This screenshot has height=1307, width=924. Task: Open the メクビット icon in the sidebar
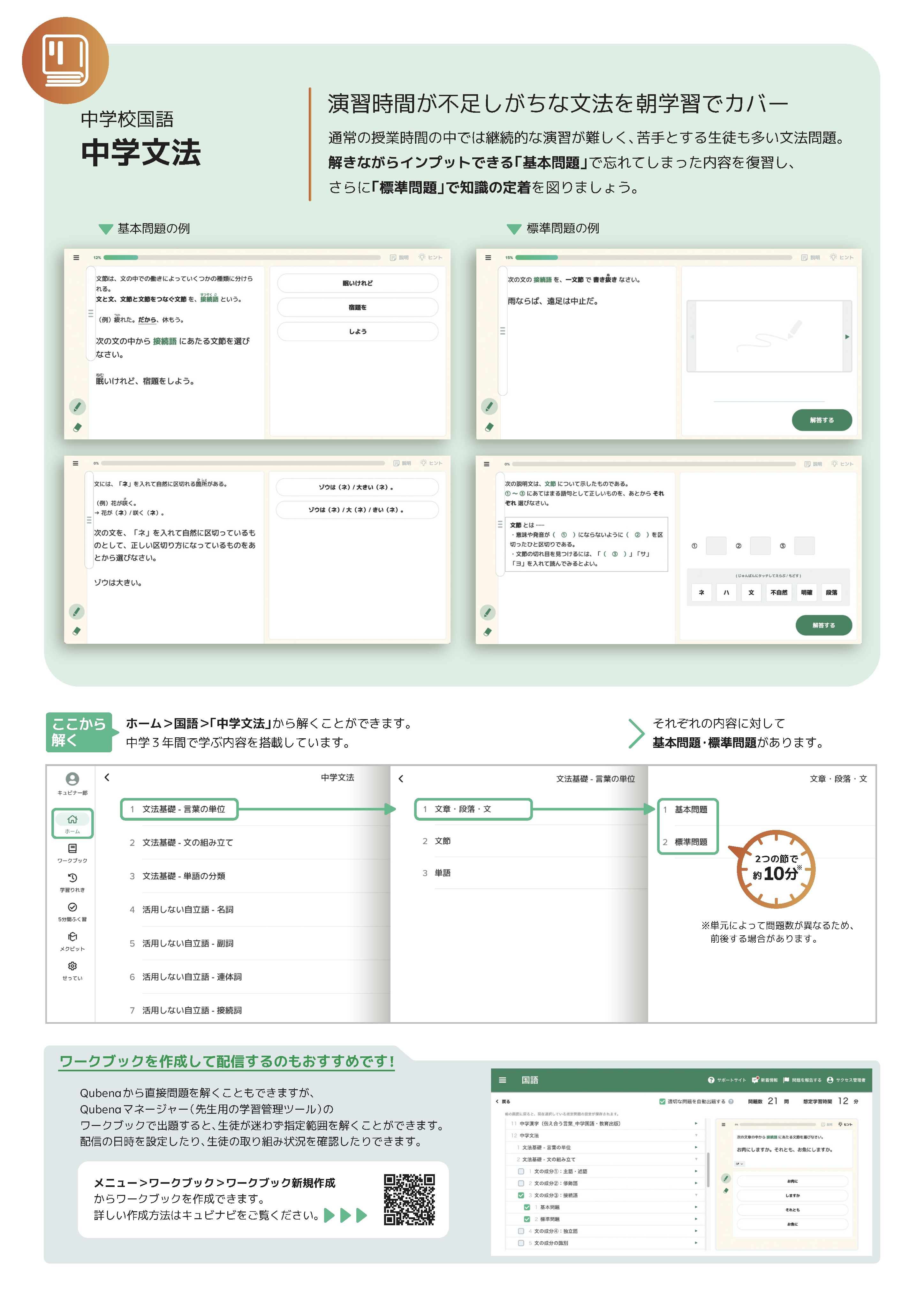pyautogui.click(x=72, y=936)
